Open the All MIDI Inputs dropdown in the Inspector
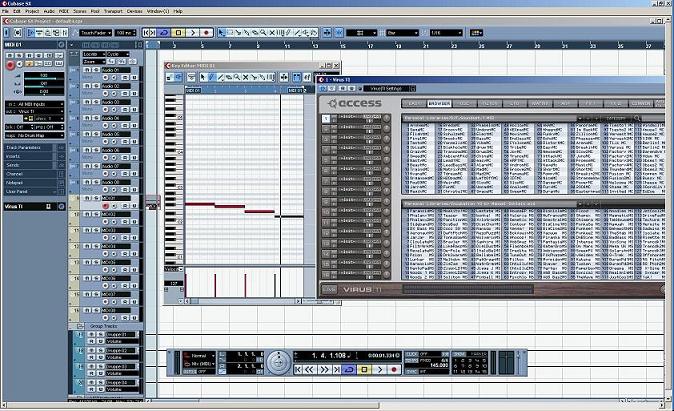The width and height of the screenshot is (674, 411). (35, 104)
